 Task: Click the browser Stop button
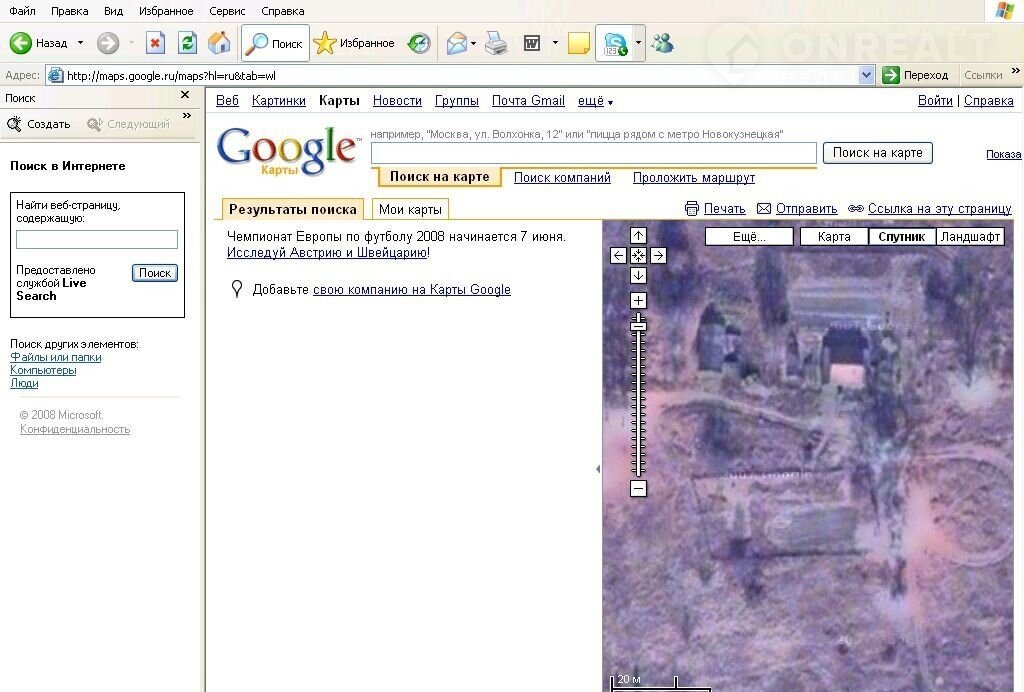(155, 43)
